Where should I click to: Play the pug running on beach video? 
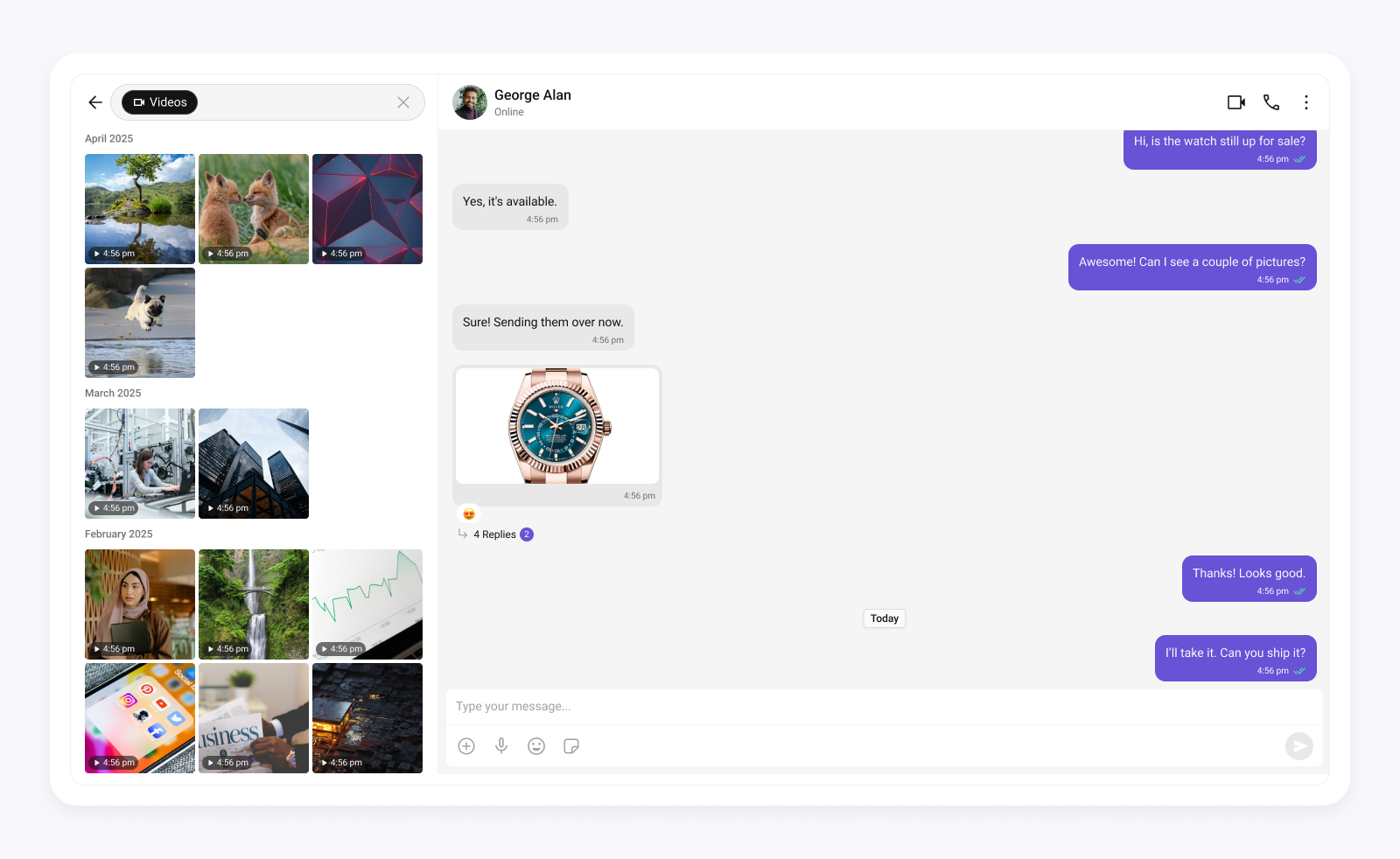pyautogui.click(x=140, y=323)
